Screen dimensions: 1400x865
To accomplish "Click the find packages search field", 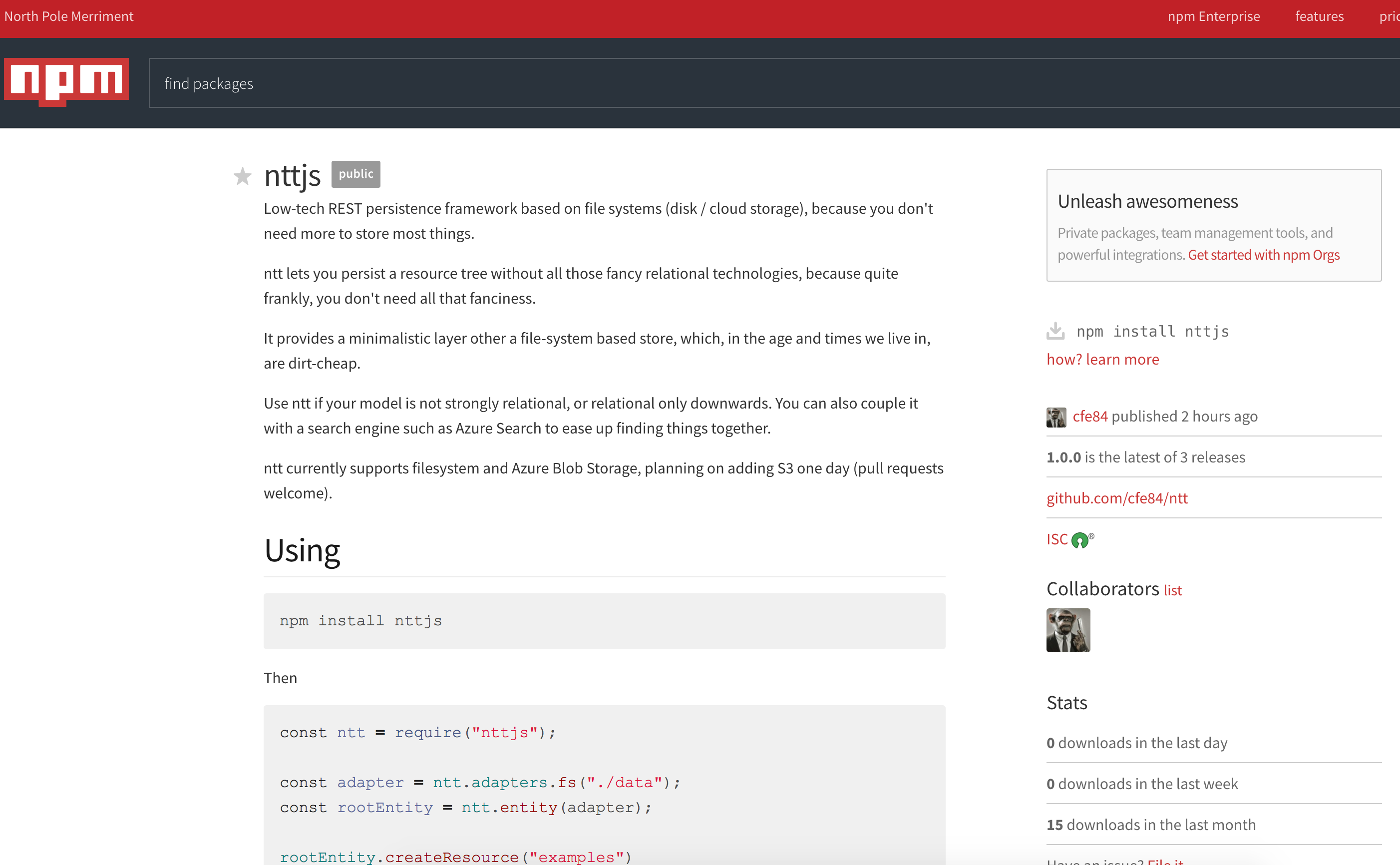I will tap(774, 83).
